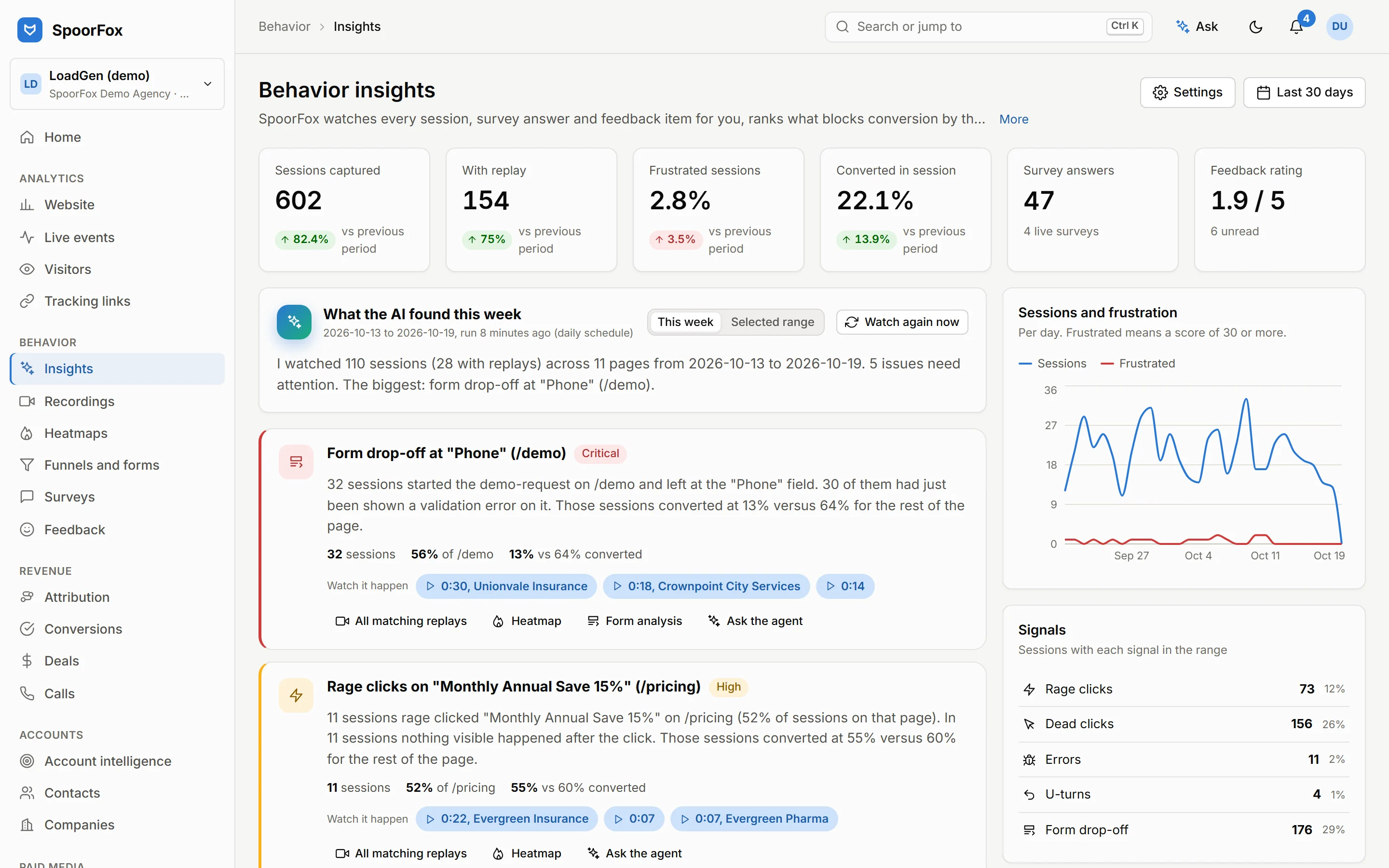Open notifications via the bell icon
The image size is (1389, 868).
[1296, 27]
